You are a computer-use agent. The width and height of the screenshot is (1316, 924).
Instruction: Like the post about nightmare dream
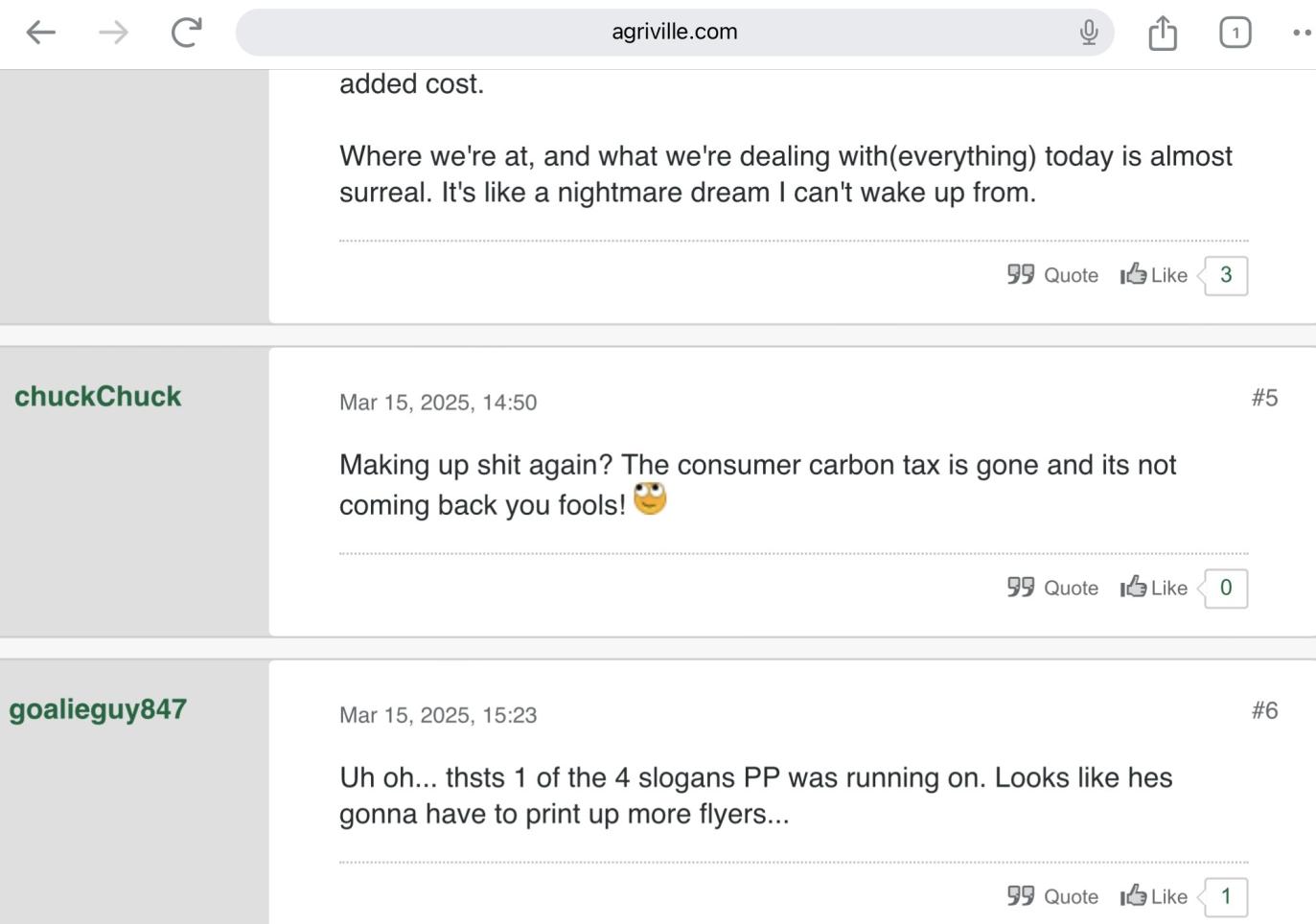pyautogui.click(x=1154, y=275)
